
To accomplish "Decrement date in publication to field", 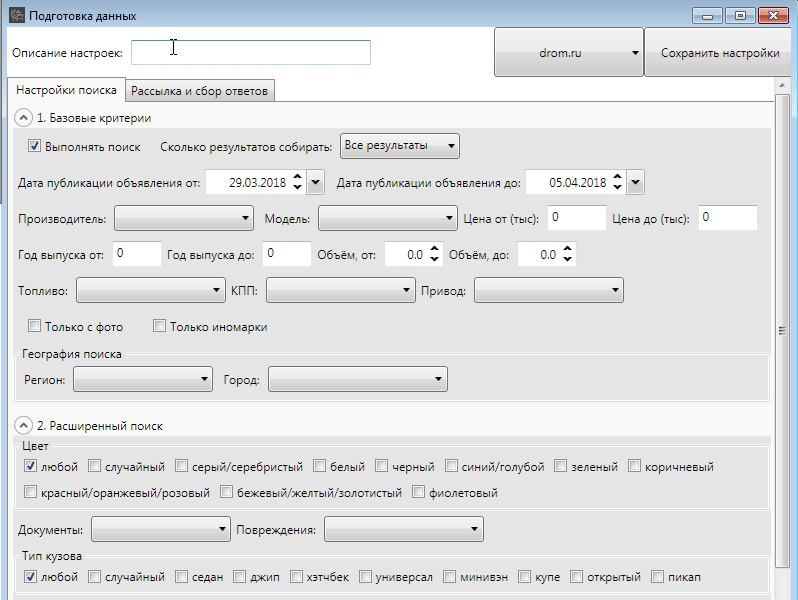I will click(617, 187).
